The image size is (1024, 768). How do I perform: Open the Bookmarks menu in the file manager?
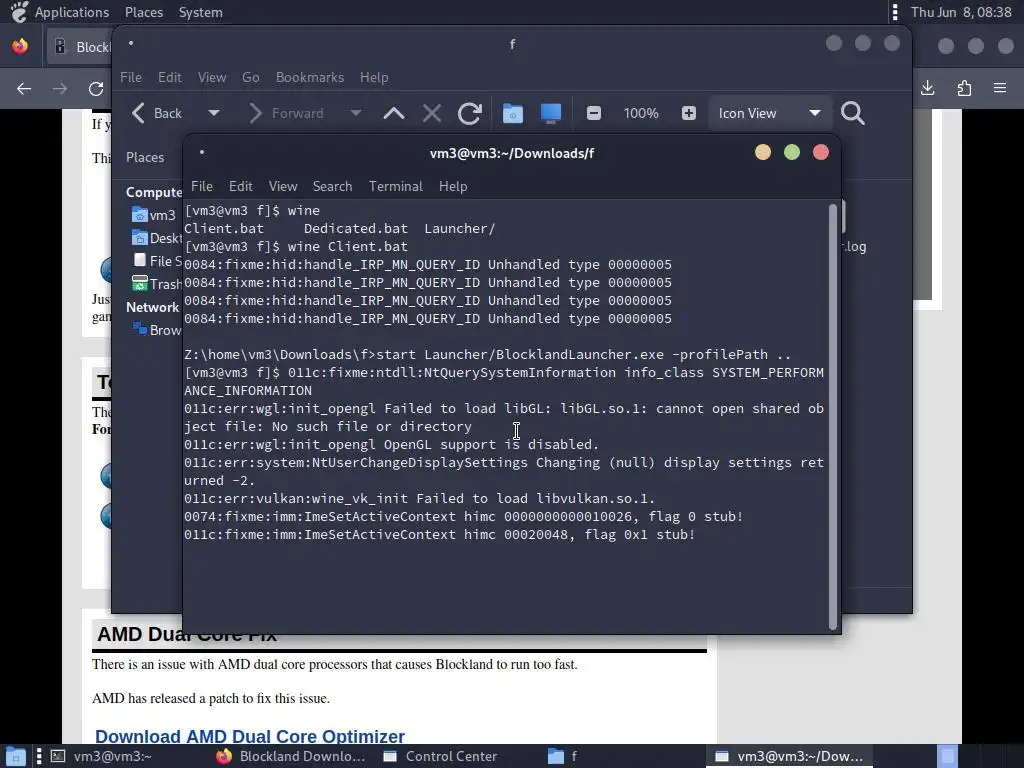point(310,77)
